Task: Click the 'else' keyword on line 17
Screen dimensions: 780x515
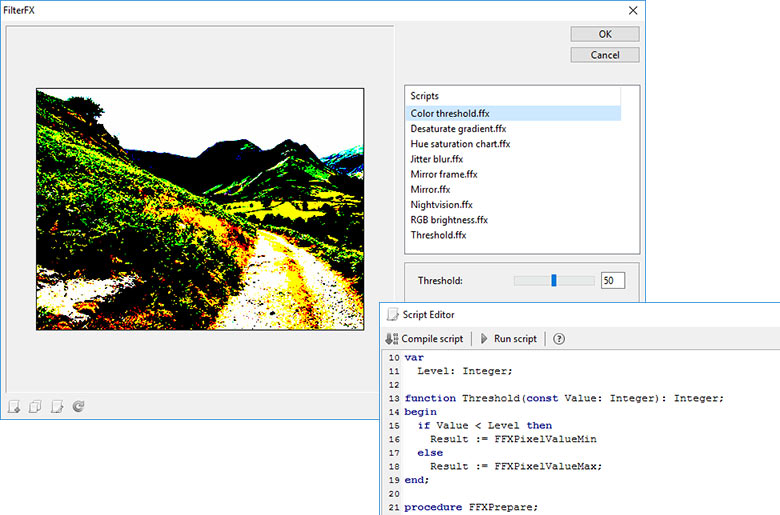Action: tap(430, 453)
